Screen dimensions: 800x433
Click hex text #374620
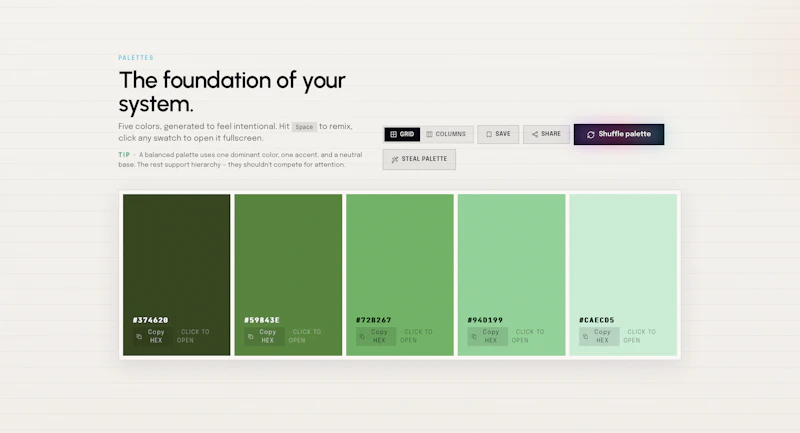pos(151,320)
